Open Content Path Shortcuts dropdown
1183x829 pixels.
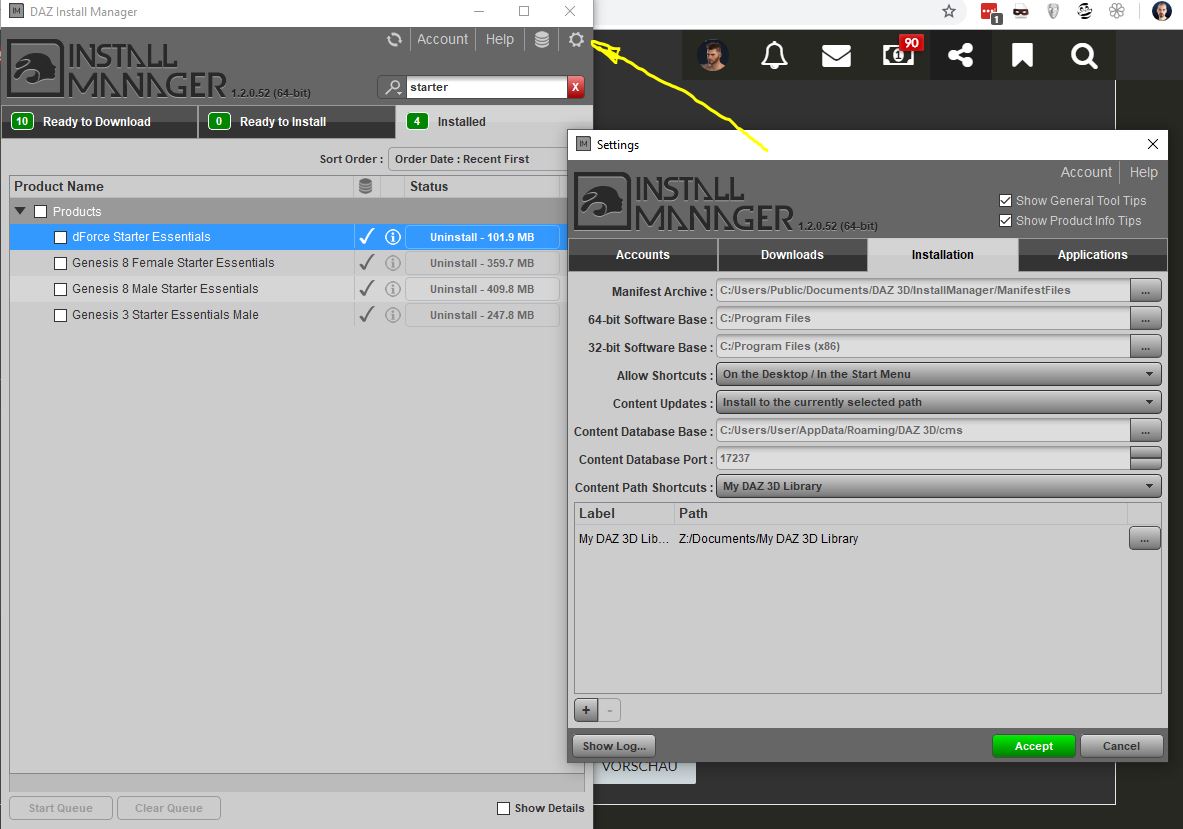938,487
